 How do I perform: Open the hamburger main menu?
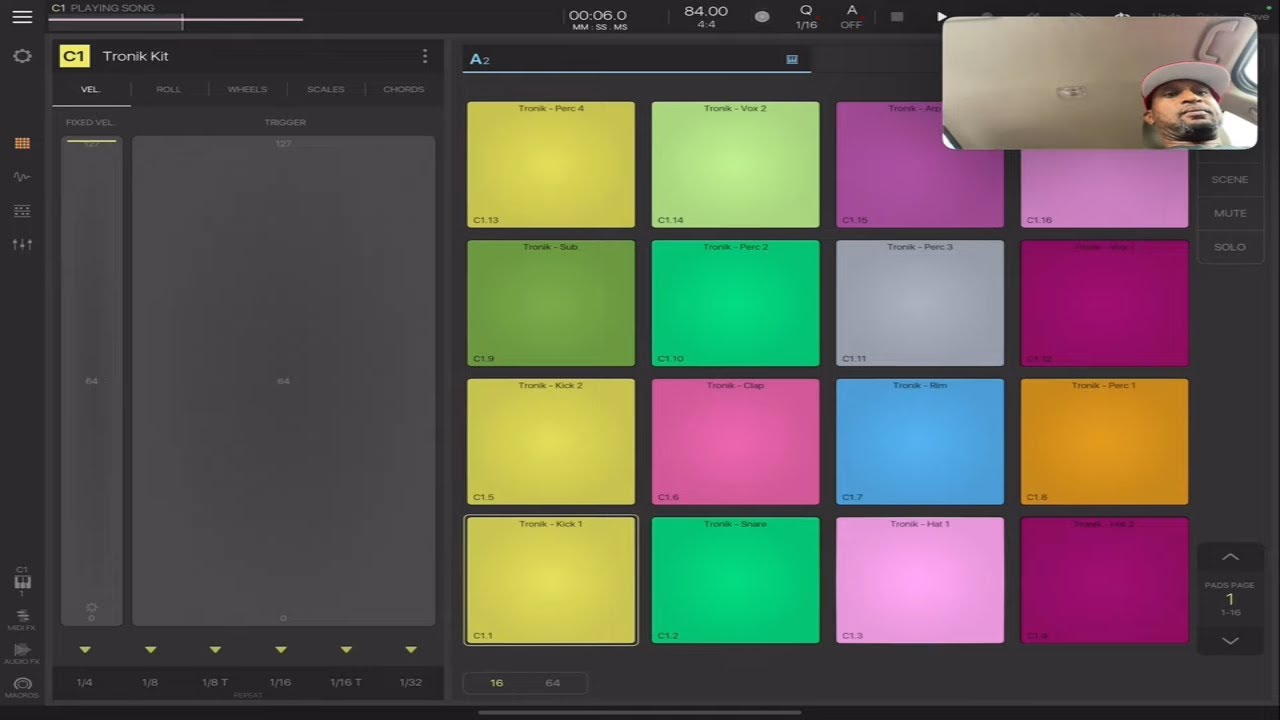[22, 16]
